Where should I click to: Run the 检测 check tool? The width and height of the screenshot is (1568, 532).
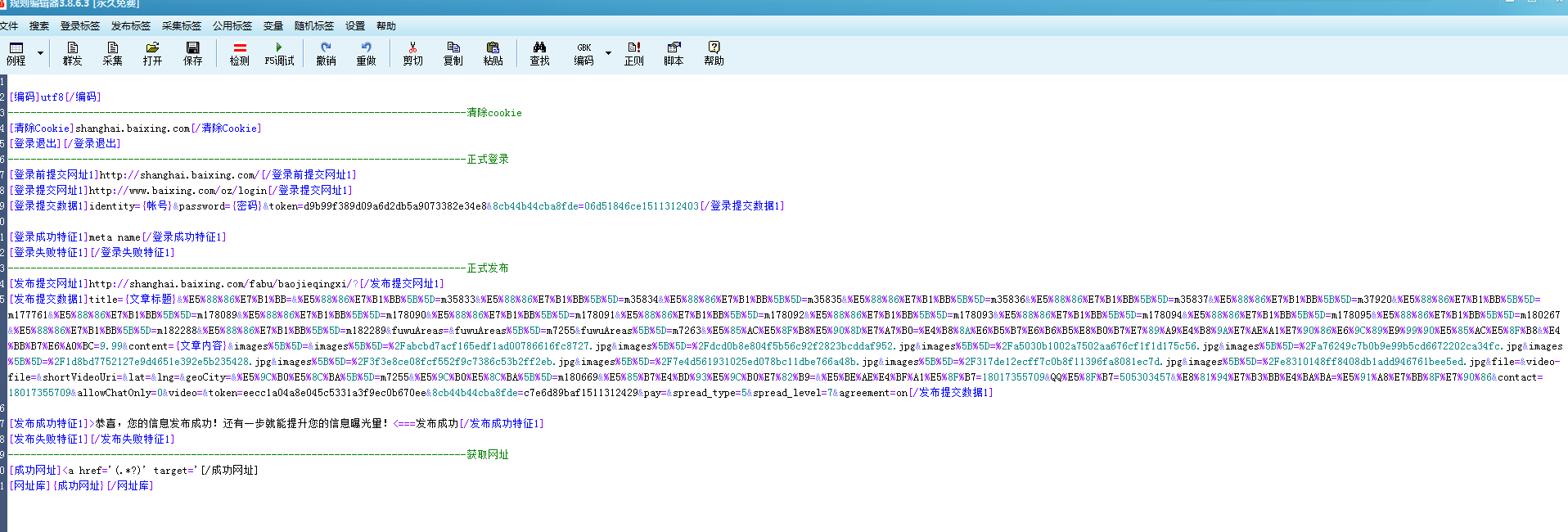pyautogui.click(x=239, y=53)
